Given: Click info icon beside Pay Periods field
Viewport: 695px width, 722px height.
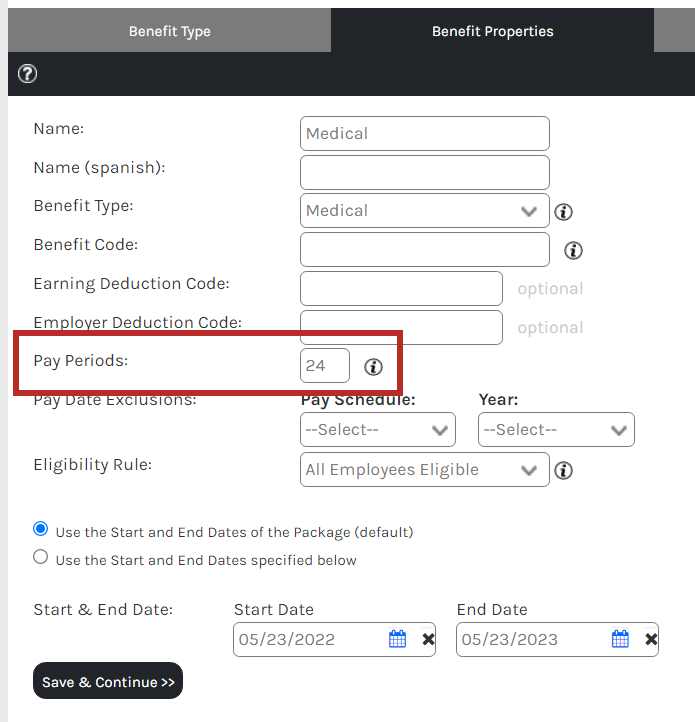Looking at the screenshot, I should (x=373, y=367).
